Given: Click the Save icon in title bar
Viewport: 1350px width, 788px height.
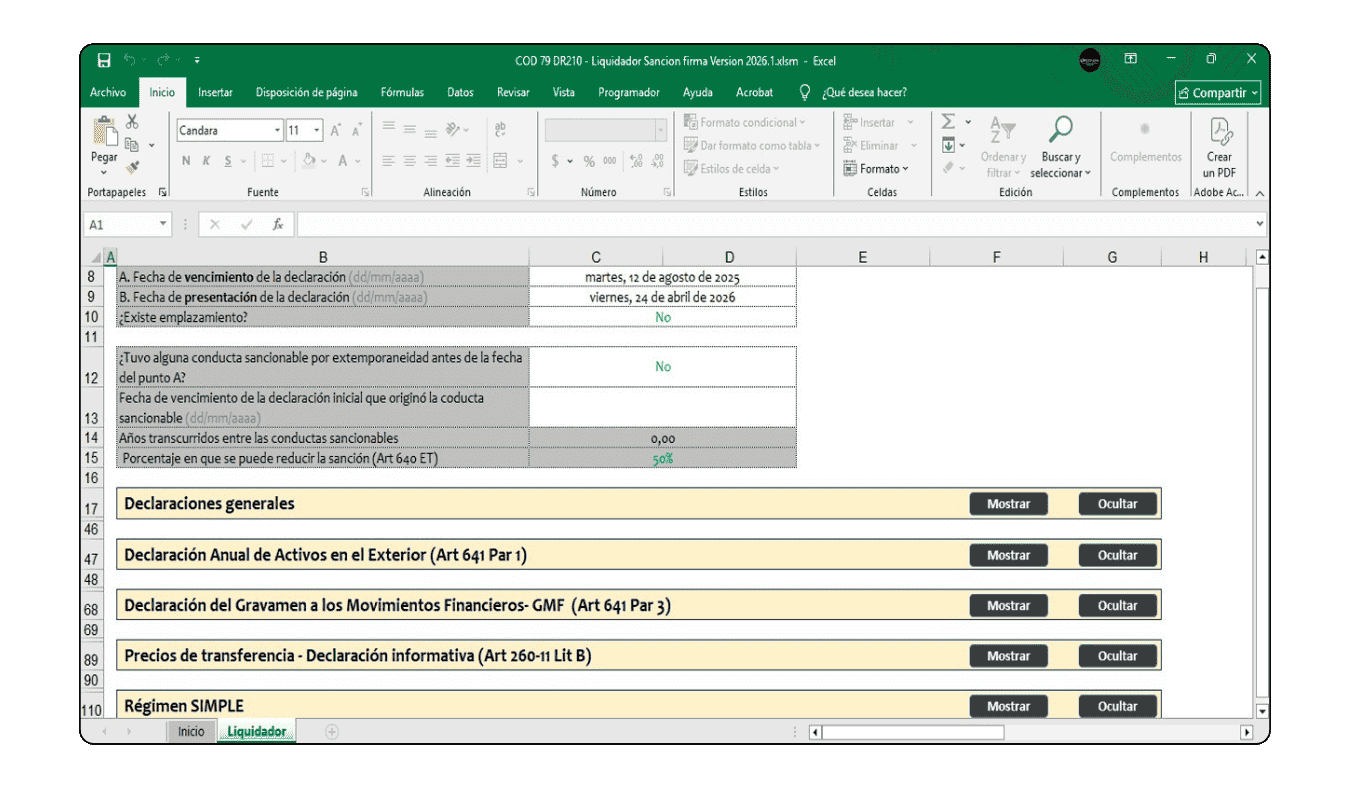Looking at the screenshot, I should pyautogui.click(x=104, y=60).
